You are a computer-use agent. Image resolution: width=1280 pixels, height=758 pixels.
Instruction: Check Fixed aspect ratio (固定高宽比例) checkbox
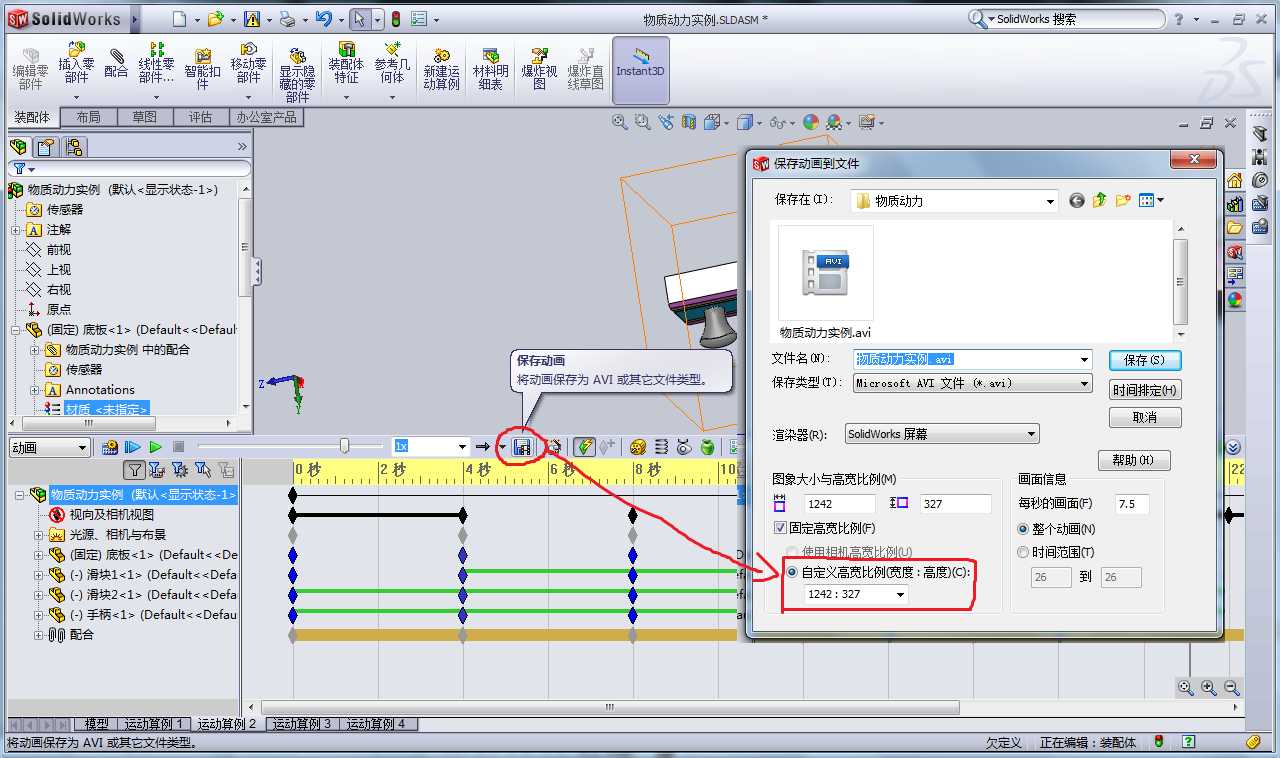click(781, 528)
